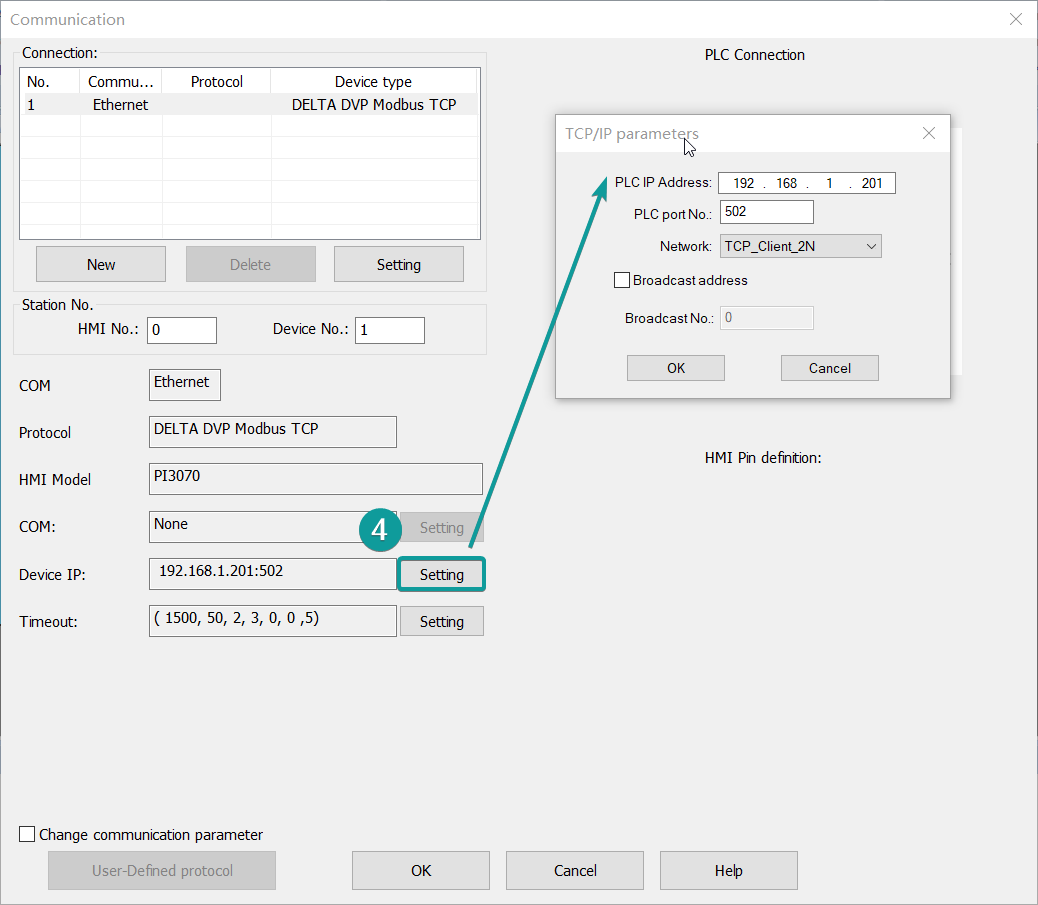Open Setting below the connection list
The width and height of the screenshot is (1038, 905).
click(398, 264)
